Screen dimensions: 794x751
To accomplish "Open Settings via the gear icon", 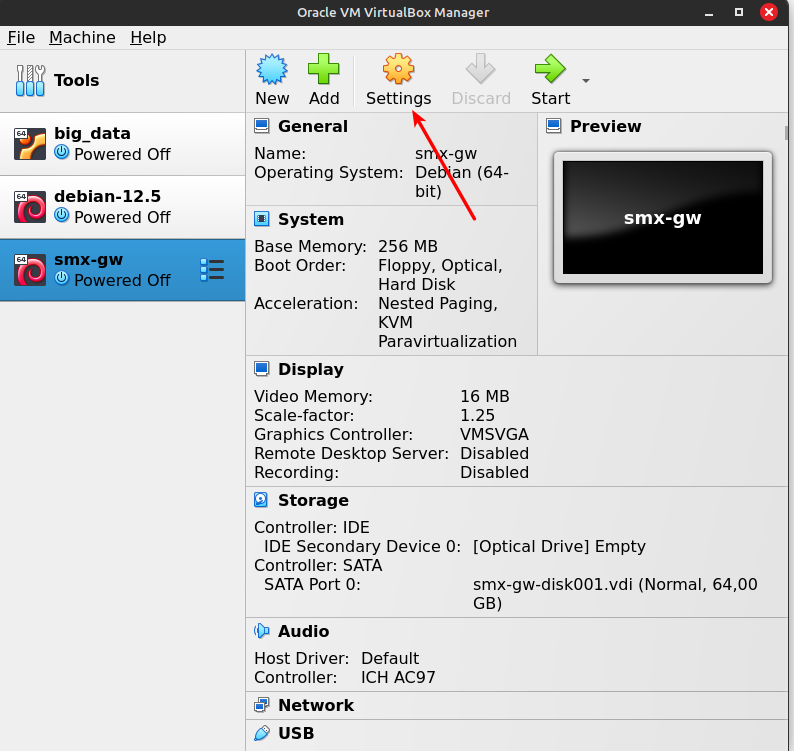I will point(398,70).
